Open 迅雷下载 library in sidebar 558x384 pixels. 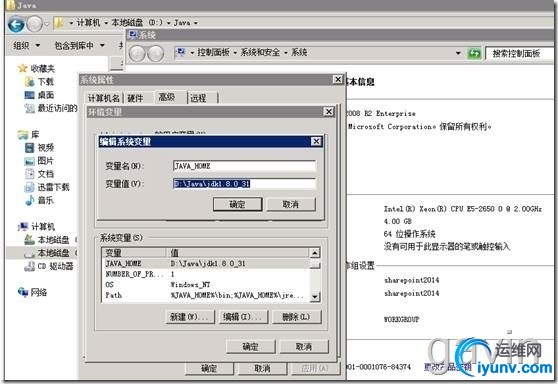pyautogui.click(x=47, y=187)
